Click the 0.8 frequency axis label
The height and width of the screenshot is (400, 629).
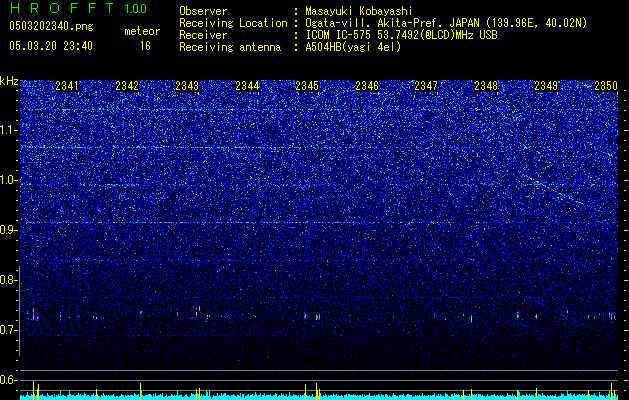[x=9, y=280]
